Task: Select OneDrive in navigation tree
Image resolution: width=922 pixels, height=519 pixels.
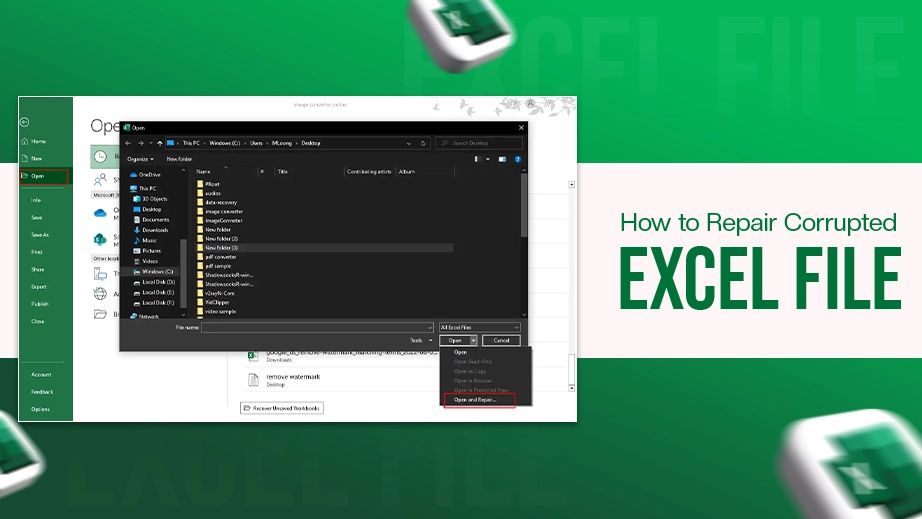Action: pos(145,175)
